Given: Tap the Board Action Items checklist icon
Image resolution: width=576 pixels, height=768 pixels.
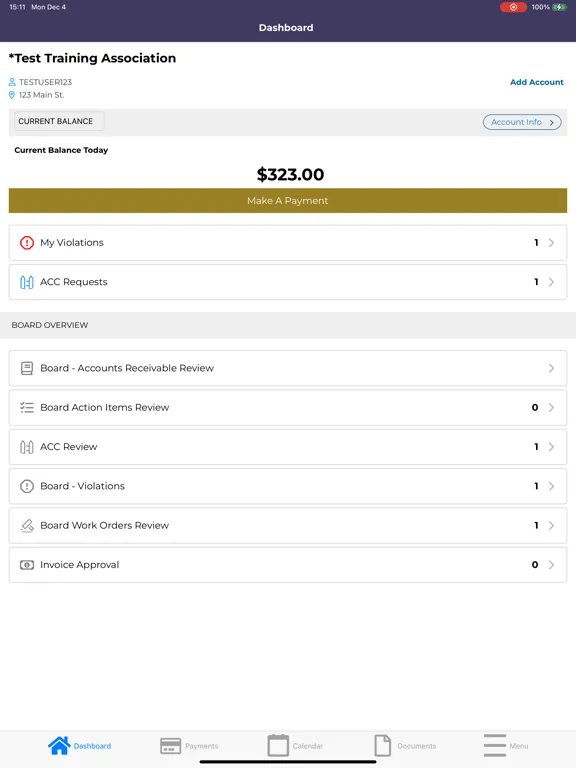Looking at the screenshot, I should (27, 408).
